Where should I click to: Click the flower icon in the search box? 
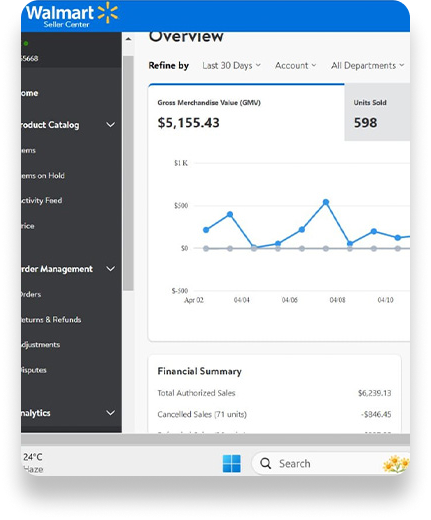[396, 463]
